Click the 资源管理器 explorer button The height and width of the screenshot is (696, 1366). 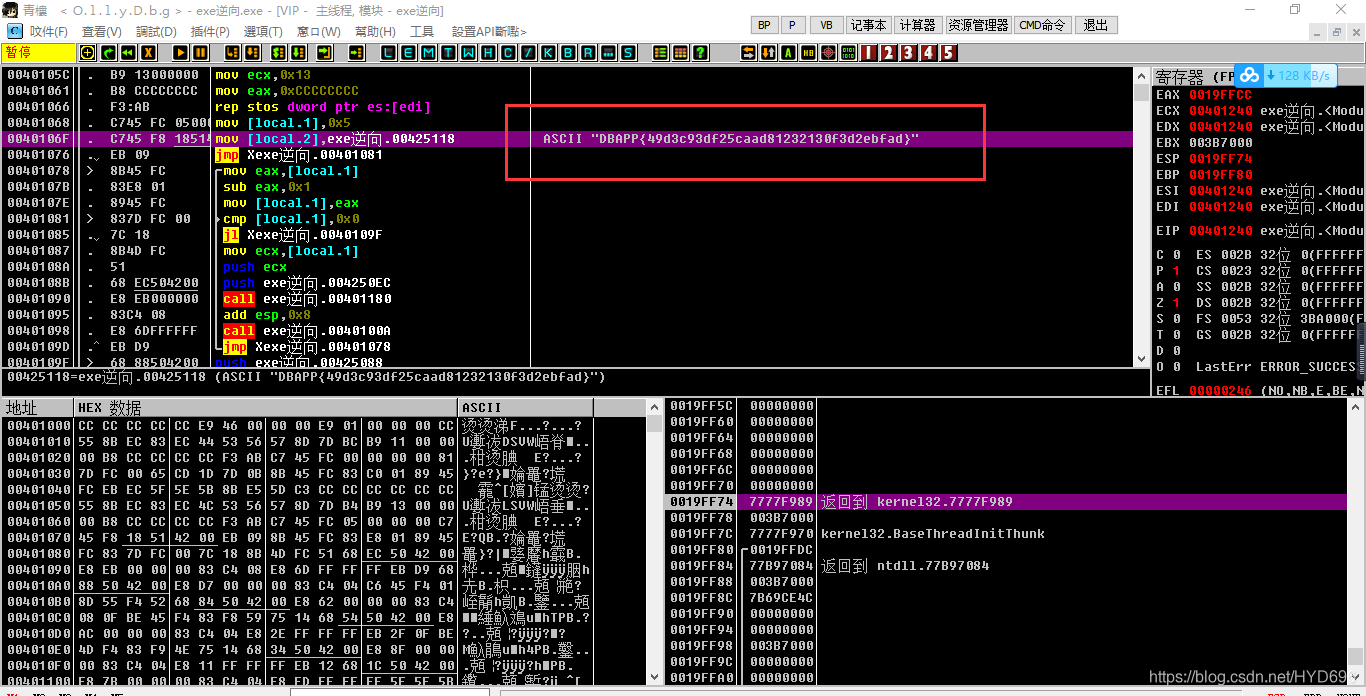tap(978, 25)
